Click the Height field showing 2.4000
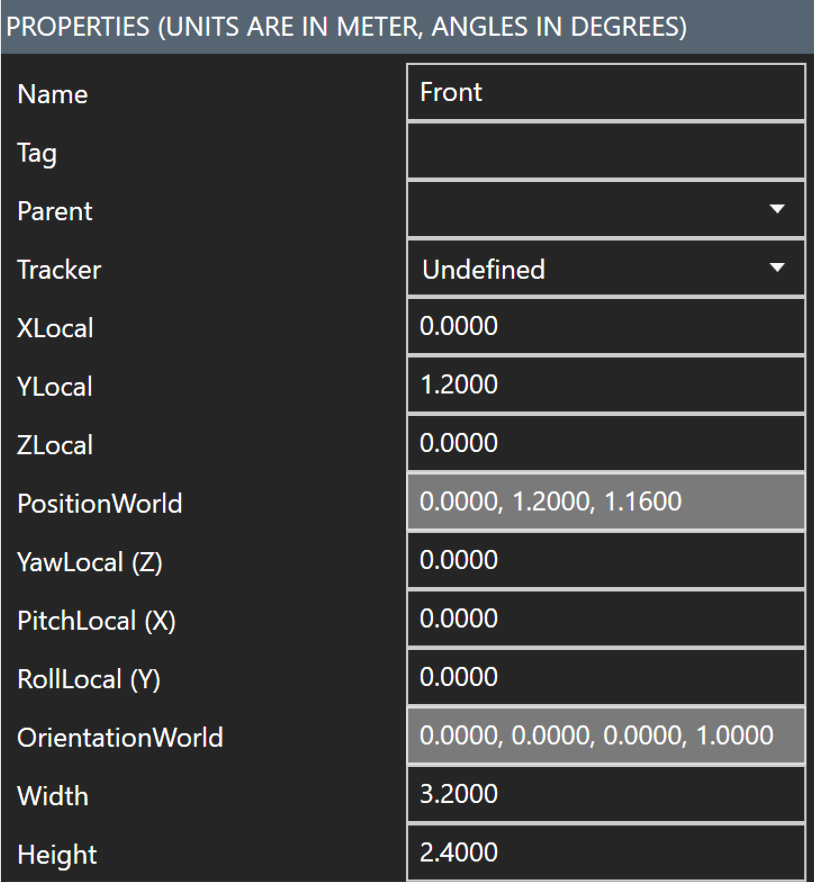The width and height of the screenshot is (814, 882). point(605,854)
